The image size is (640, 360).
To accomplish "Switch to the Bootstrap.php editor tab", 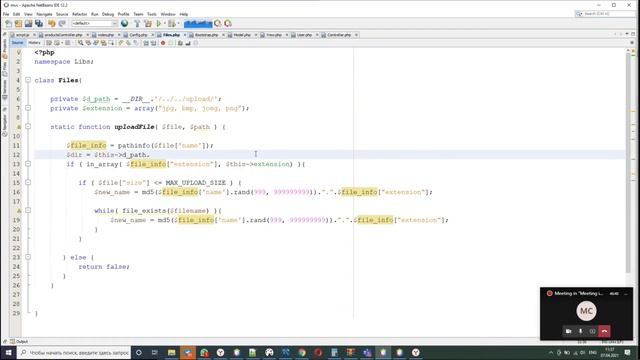I will coord(206,35).
